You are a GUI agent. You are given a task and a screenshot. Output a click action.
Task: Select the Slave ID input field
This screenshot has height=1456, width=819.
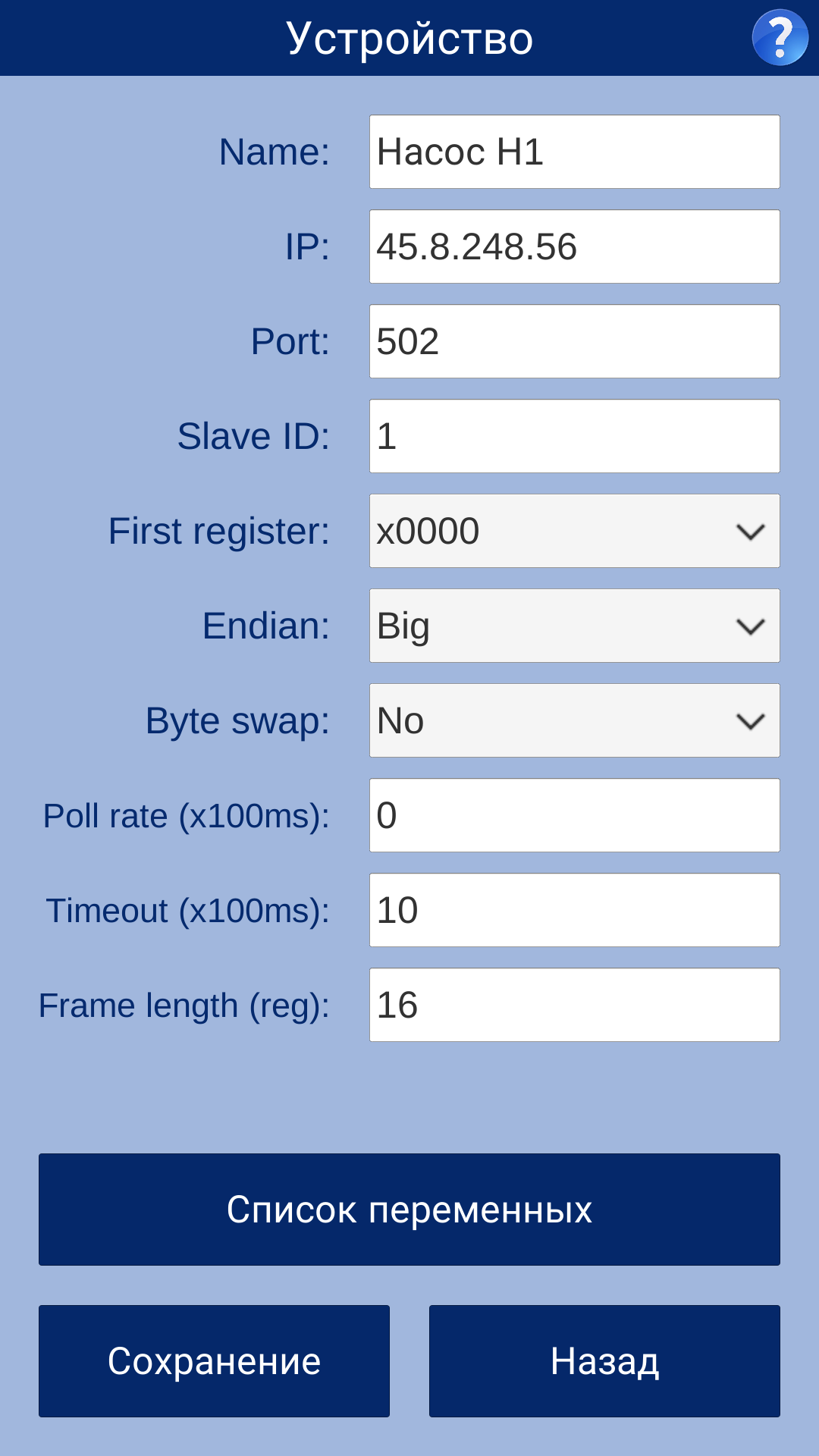pos(574,436)
